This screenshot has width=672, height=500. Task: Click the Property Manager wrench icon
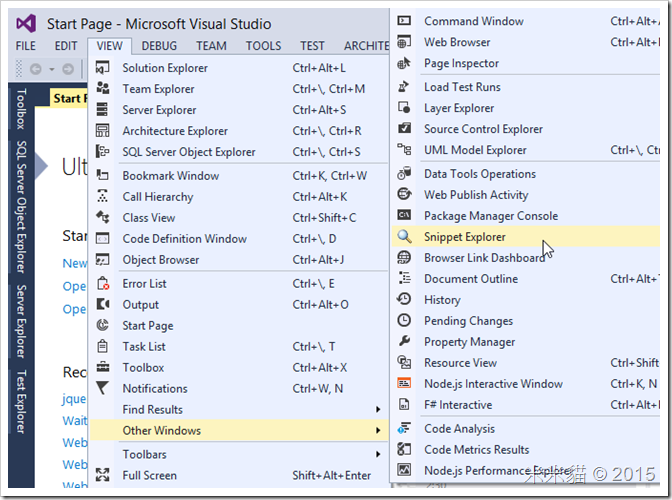[x=404, y=342]
